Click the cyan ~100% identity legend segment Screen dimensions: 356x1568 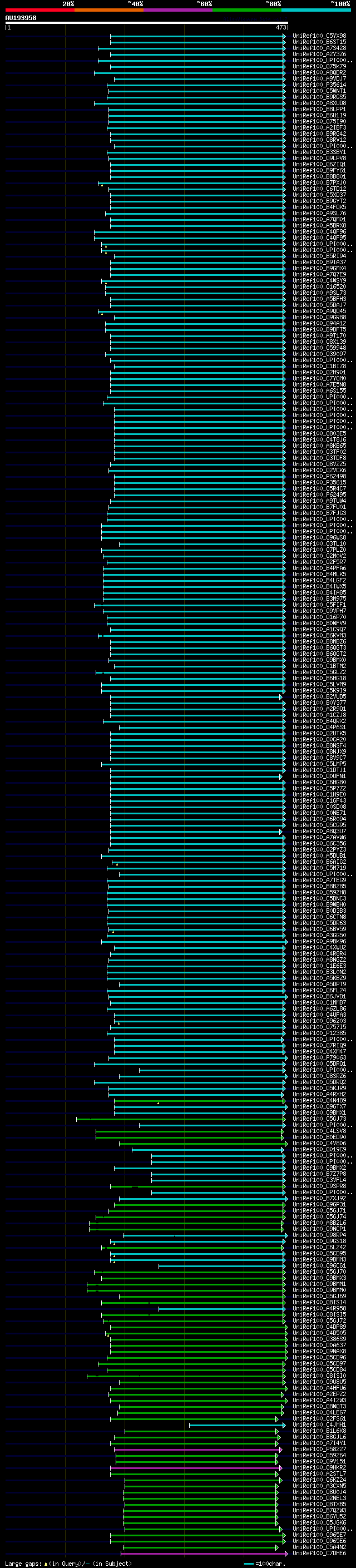316,10
